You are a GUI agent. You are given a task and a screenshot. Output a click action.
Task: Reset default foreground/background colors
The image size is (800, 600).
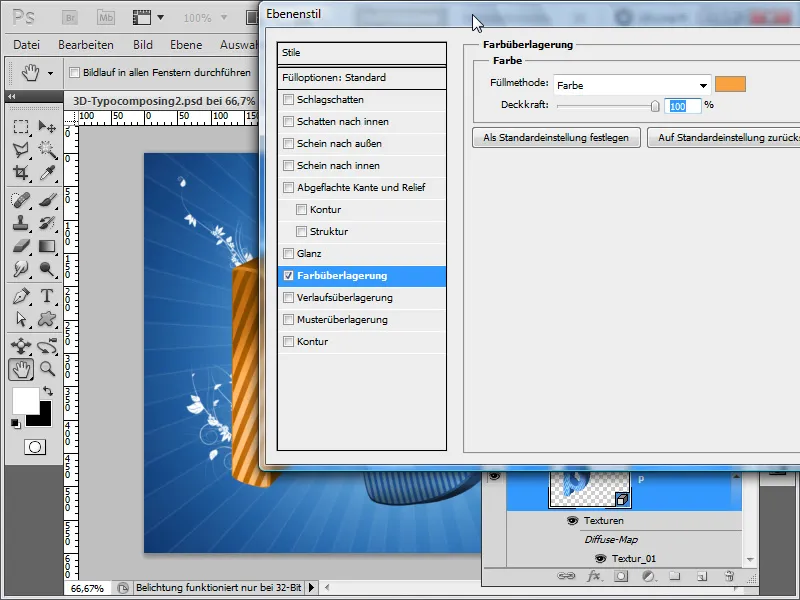(x=16, y=423)
